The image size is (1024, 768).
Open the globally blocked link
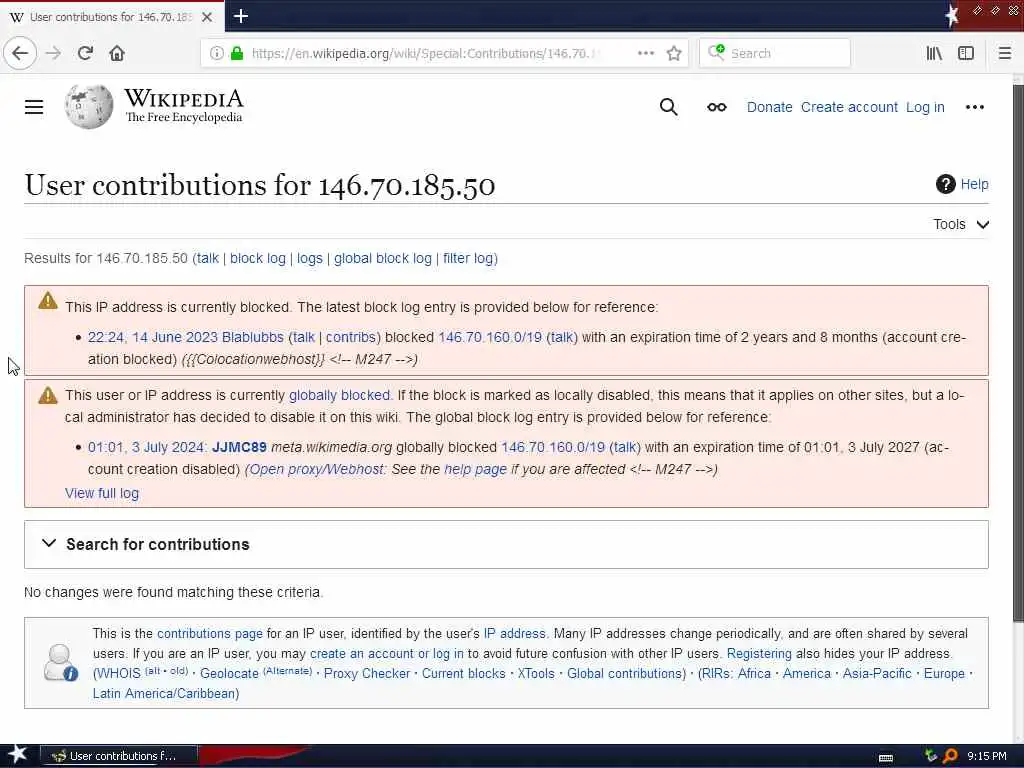pyautogui.click(x=339, y=395)
